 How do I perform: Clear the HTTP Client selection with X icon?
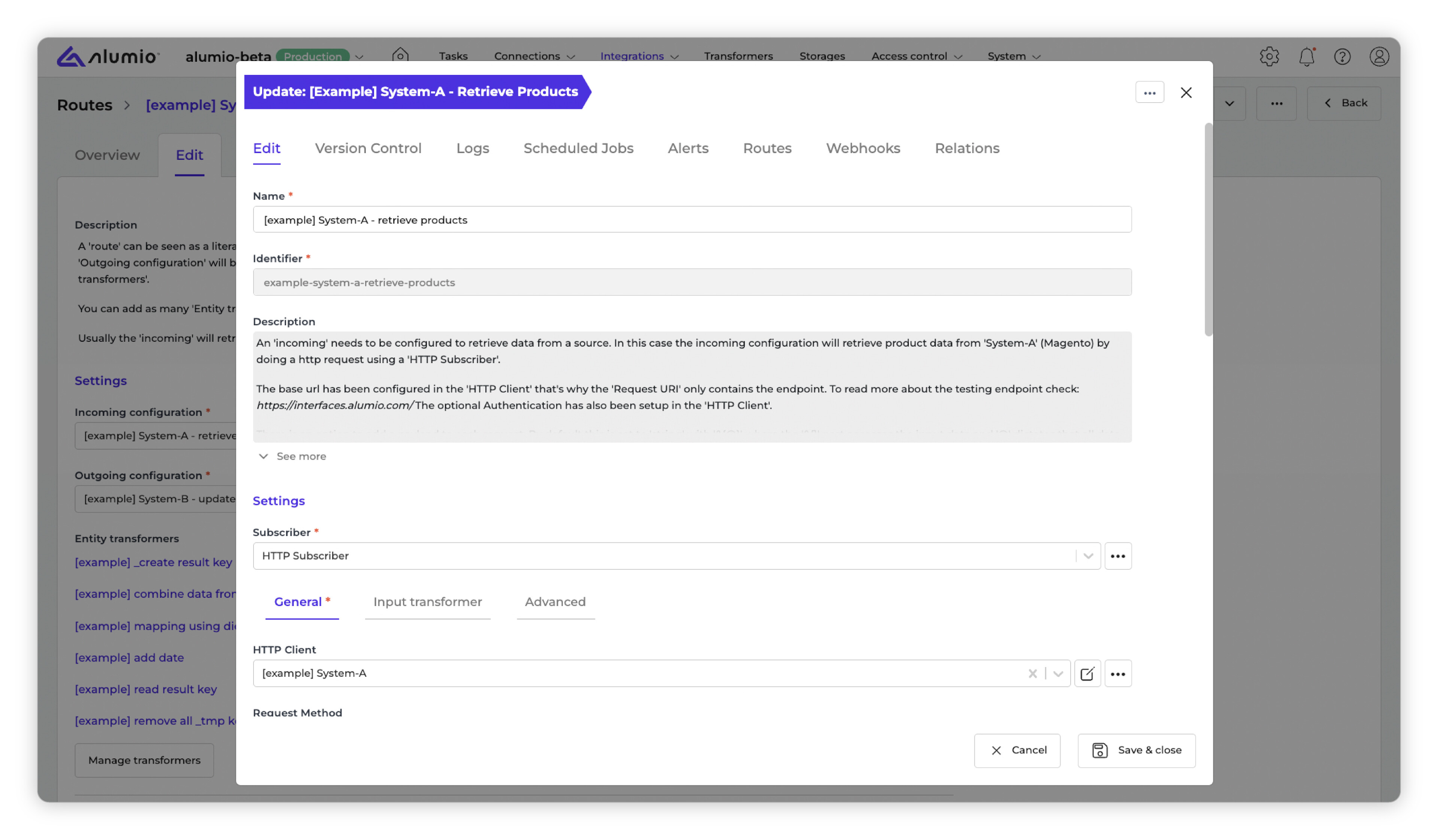(1032, 673)
